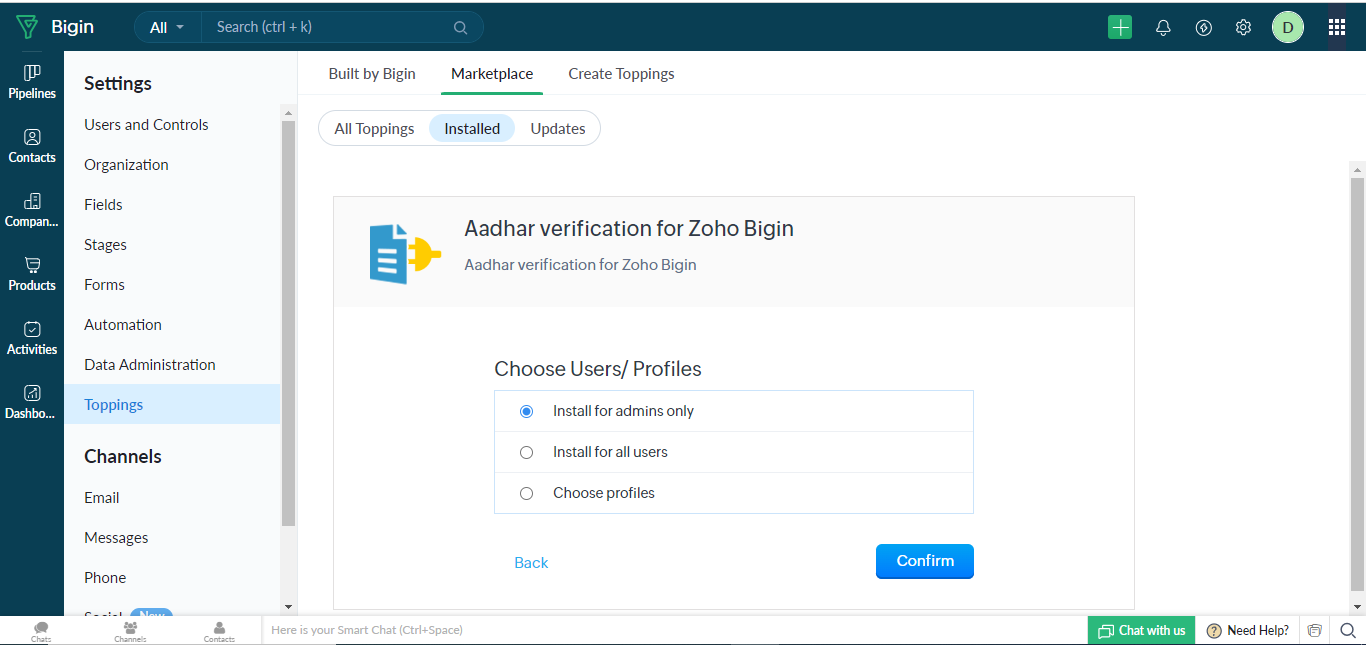Click the settings sidebar scroll-down arrow
The height and width of the screenshot is (645, 1366).
[x=289, y=607]
